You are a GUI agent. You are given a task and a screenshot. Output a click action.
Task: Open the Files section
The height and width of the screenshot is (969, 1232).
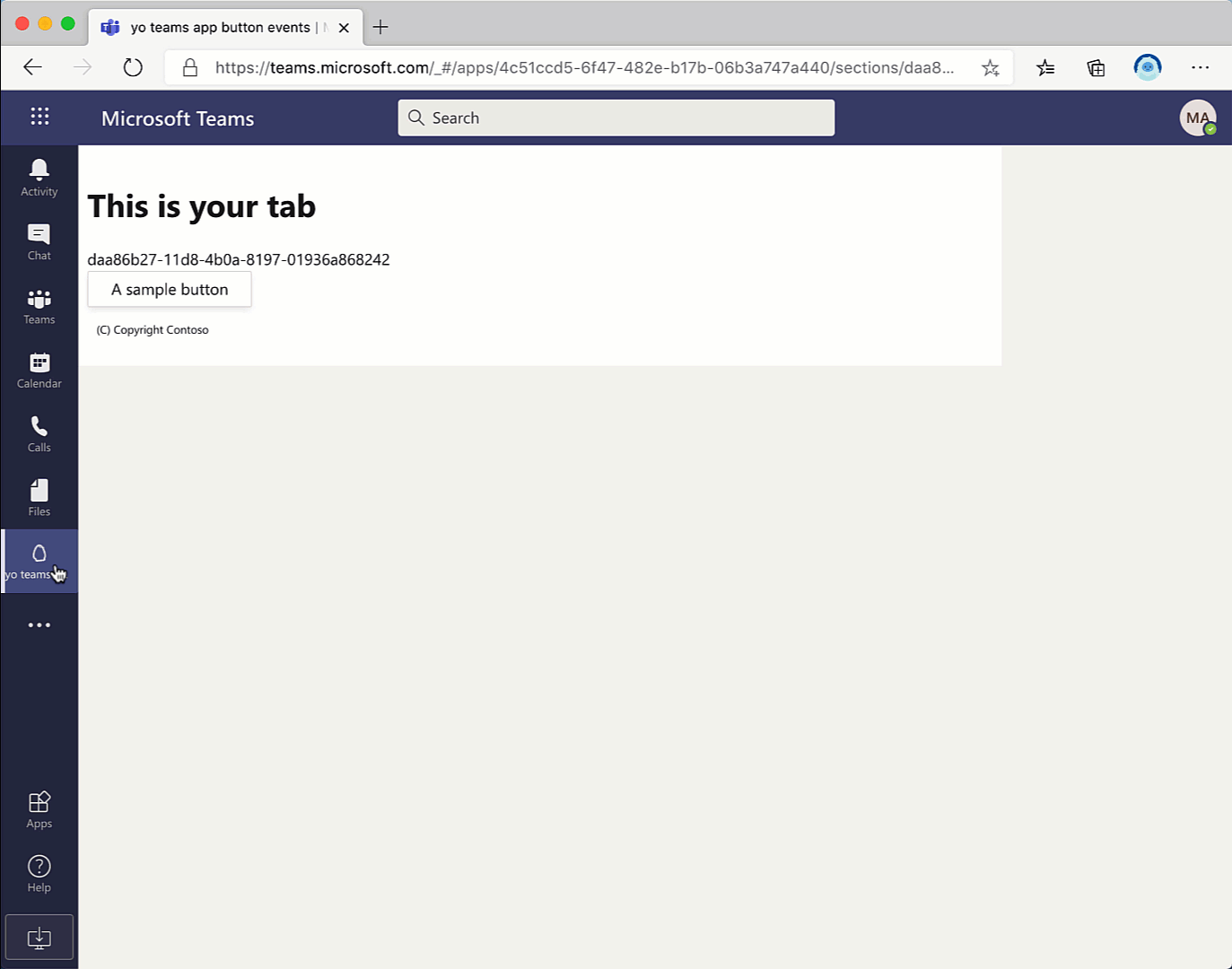39,497
